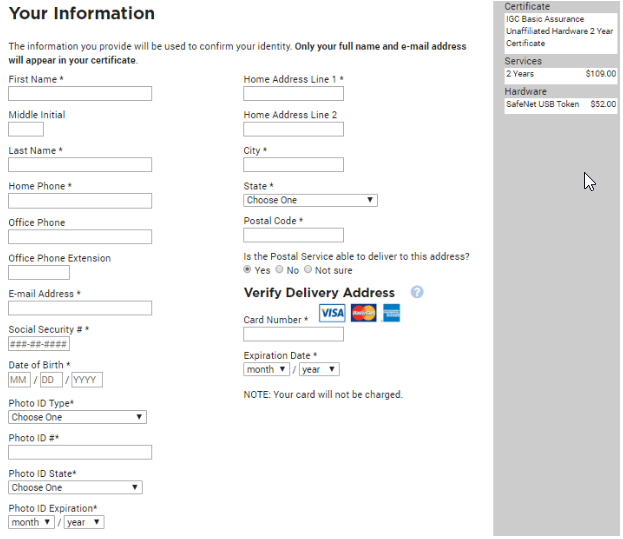
Task: Open Photo ID Expiration year dropdown
Action: tap(84, 522)
